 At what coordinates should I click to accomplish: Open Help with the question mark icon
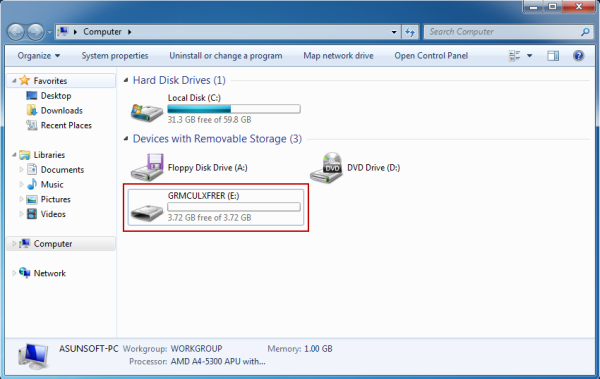(x=579, y=56)
